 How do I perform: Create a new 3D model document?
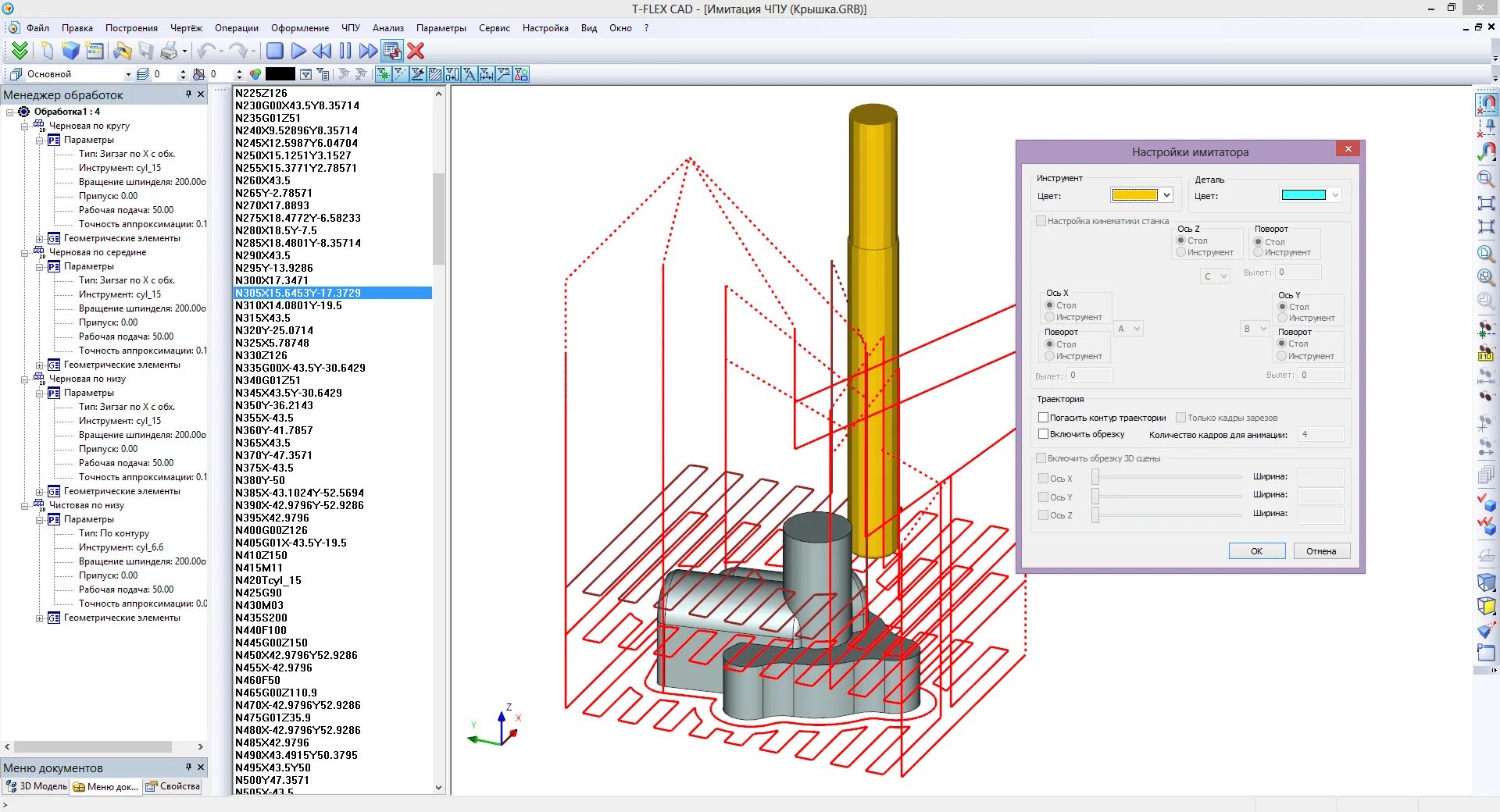click(71, 51)
